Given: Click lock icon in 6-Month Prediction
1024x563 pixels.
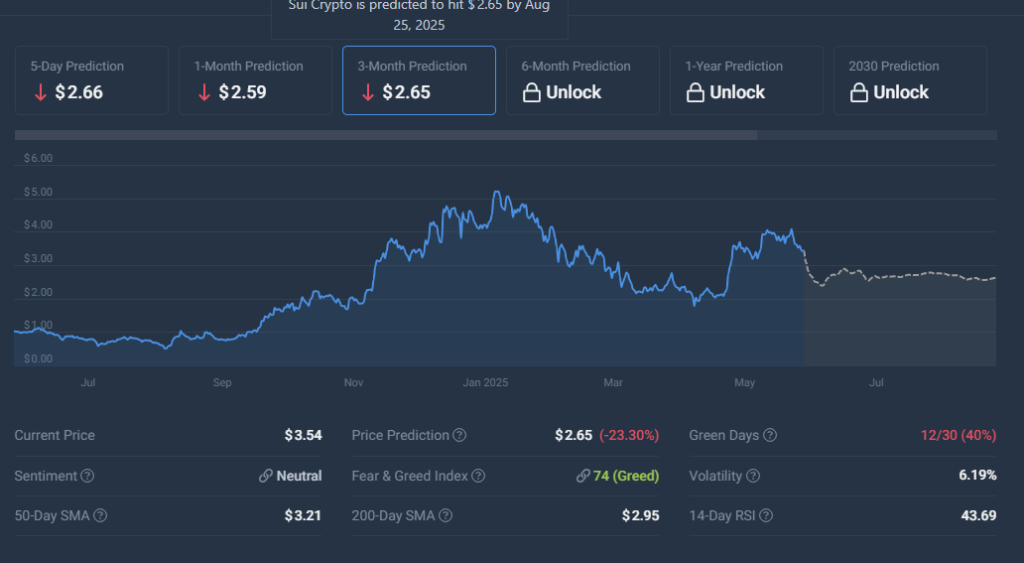Looking at the screenshot, I should pos(532,93).
